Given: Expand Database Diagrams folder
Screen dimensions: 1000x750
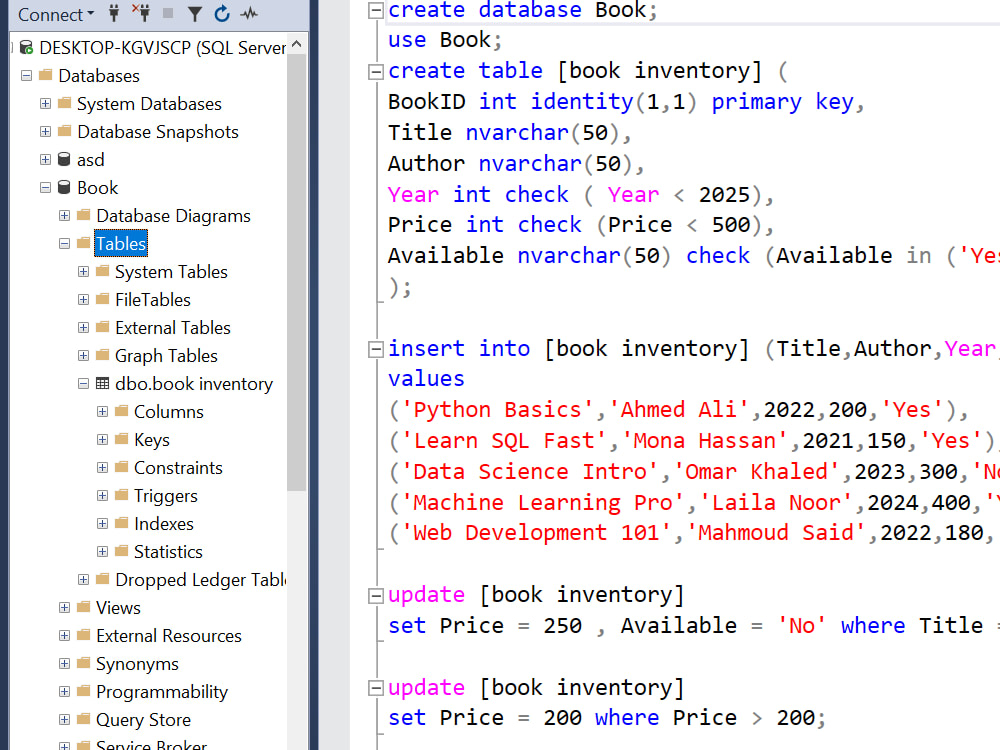Looking at the screenshot, I should [64, 216].
